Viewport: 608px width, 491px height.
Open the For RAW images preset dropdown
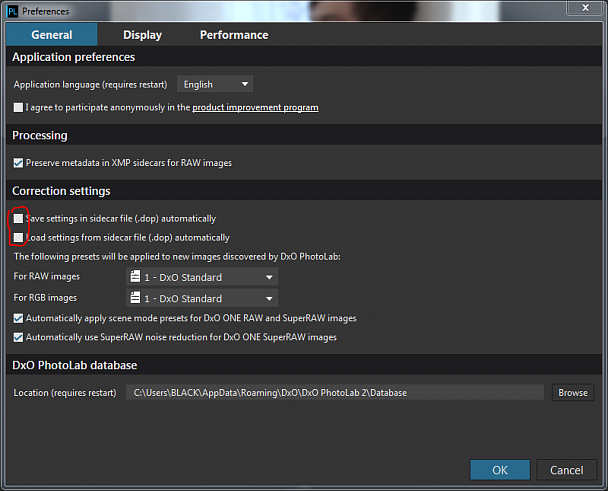click(202, 277)
